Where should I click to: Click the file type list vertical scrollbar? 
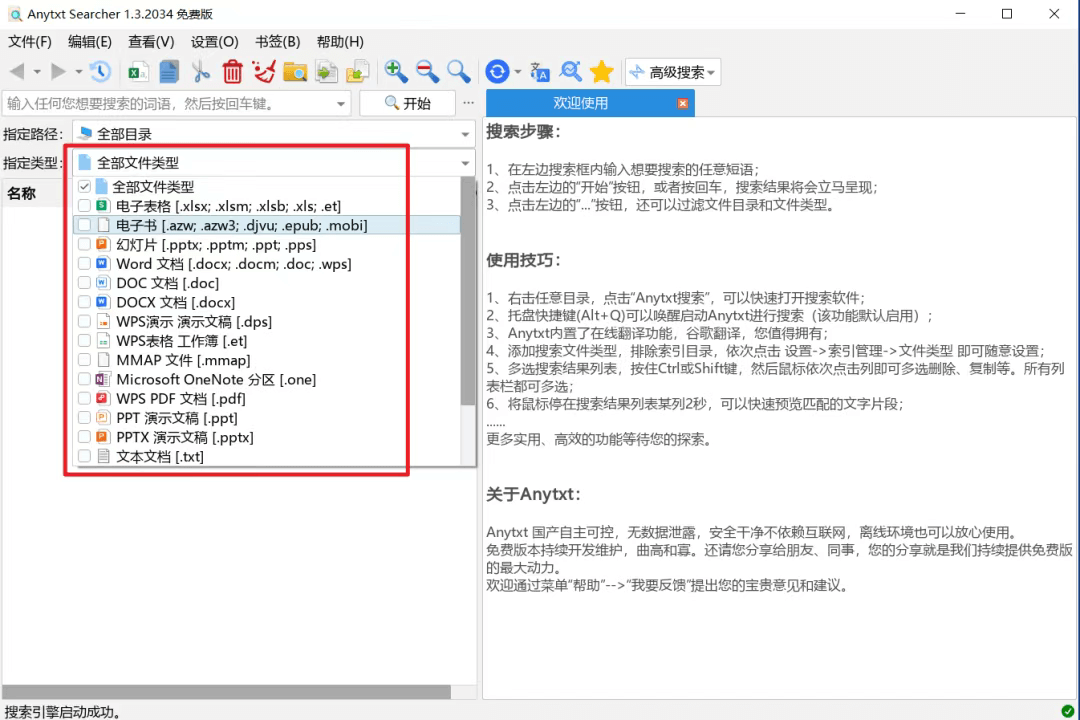[468, 290]
